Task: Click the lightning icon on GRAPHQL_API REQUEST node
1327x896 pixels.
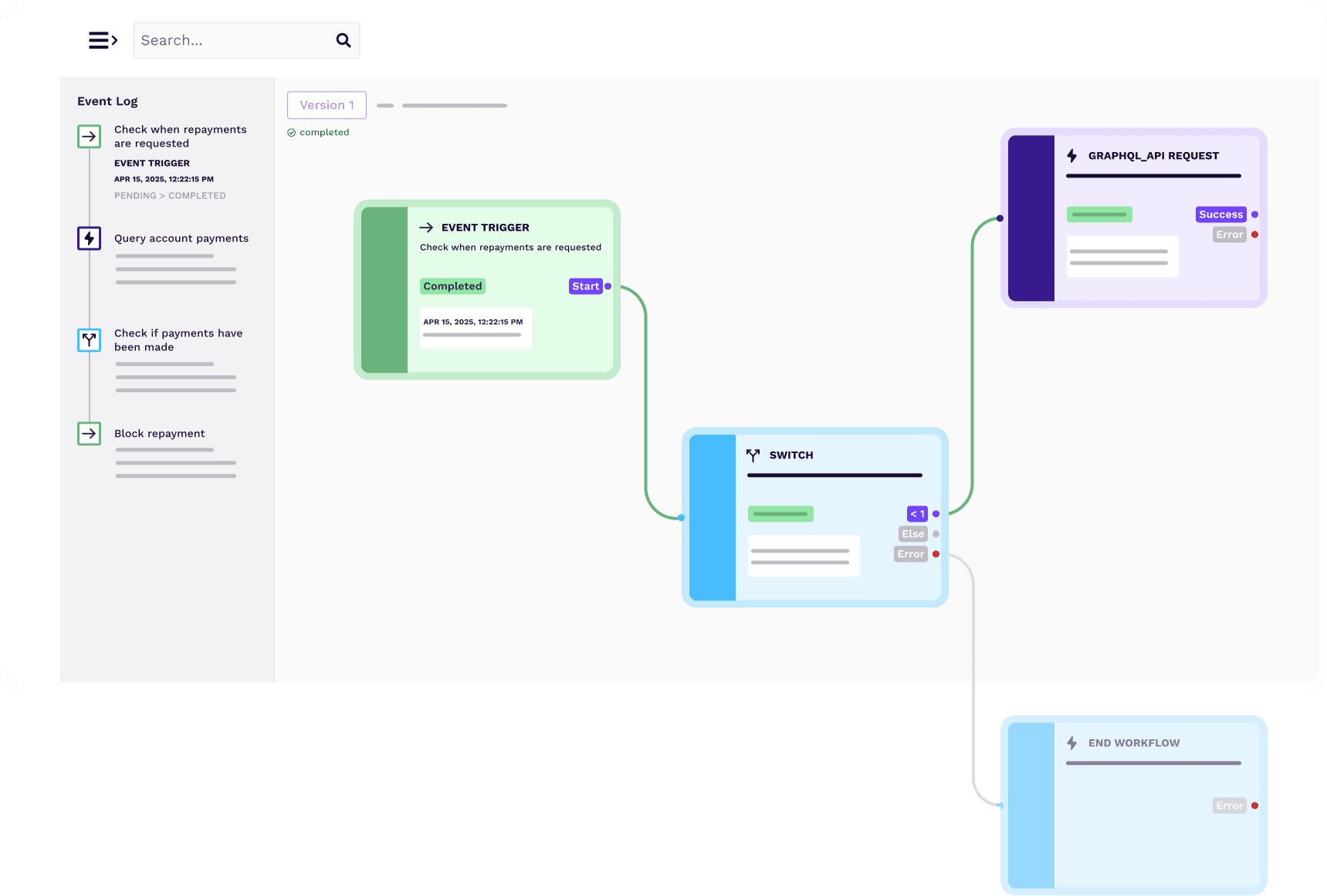Action: [x=1072, y=155]
